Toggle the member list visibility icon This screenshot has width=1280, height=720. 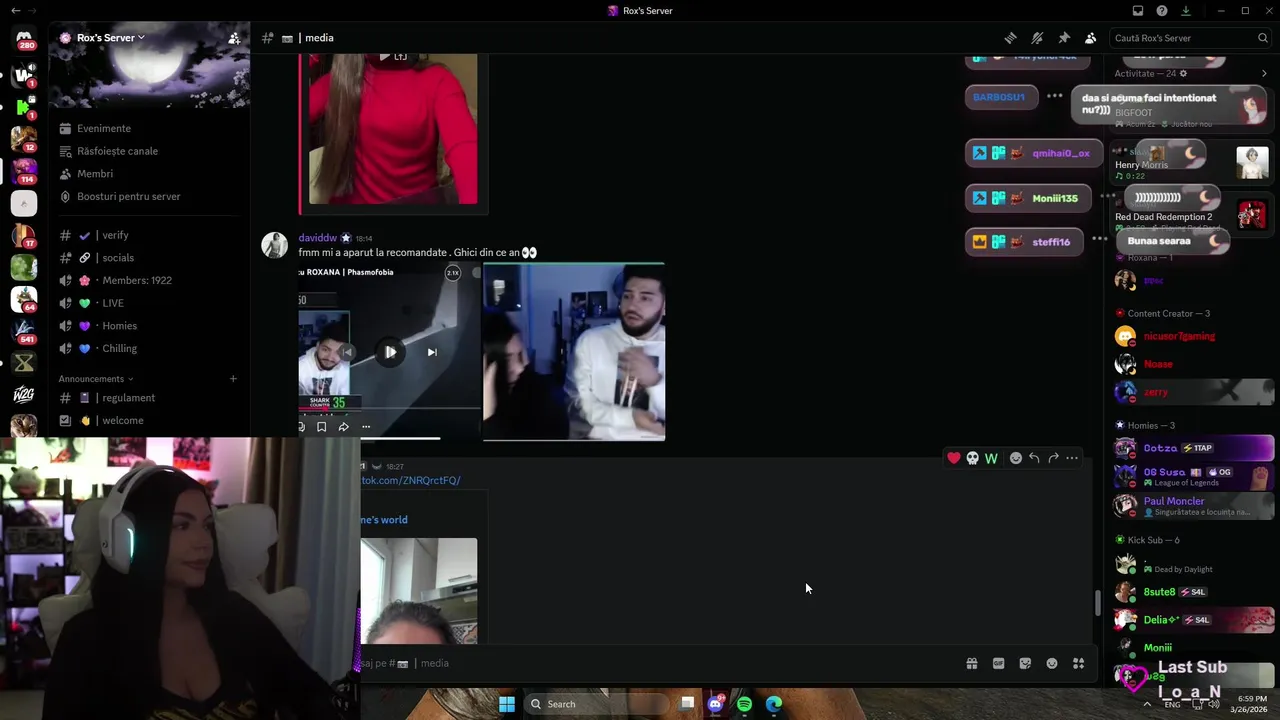click(1090, 38)
